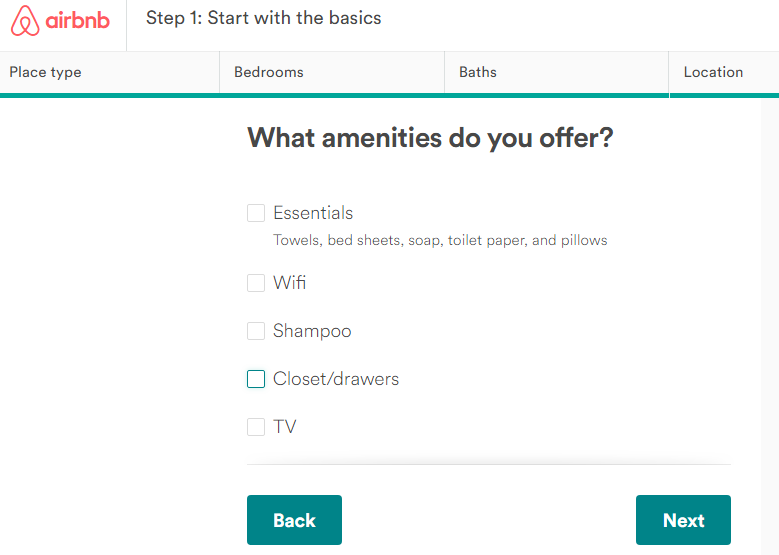Click the "What amenities do you offer?" heading
This screenshot has width=779, height=555.
point(430,137)
